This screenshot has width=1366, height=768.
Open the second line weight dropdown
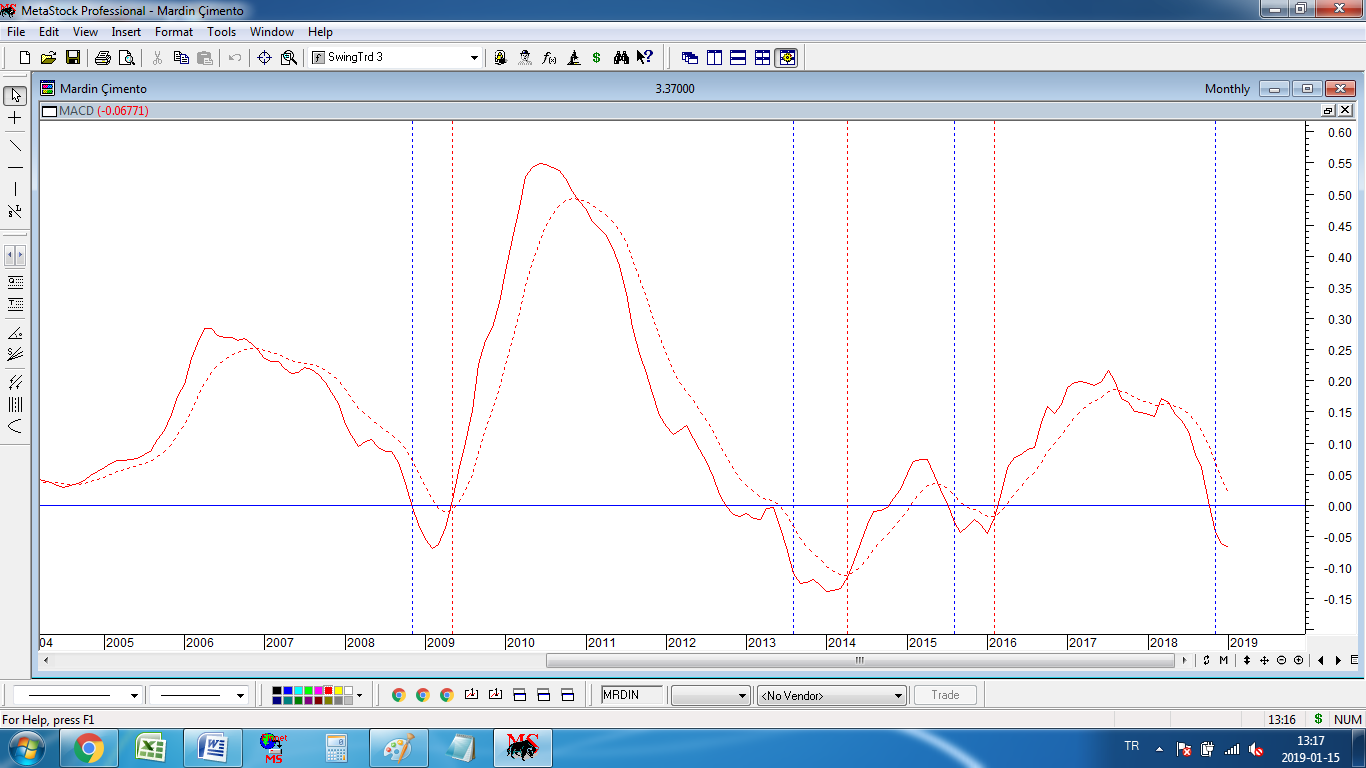point(240,695)
